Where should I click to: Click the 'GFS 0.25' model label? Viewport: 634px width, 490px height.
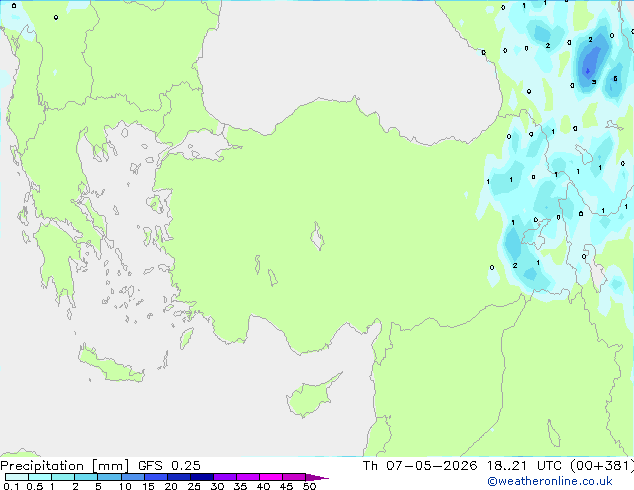[169, 466]
